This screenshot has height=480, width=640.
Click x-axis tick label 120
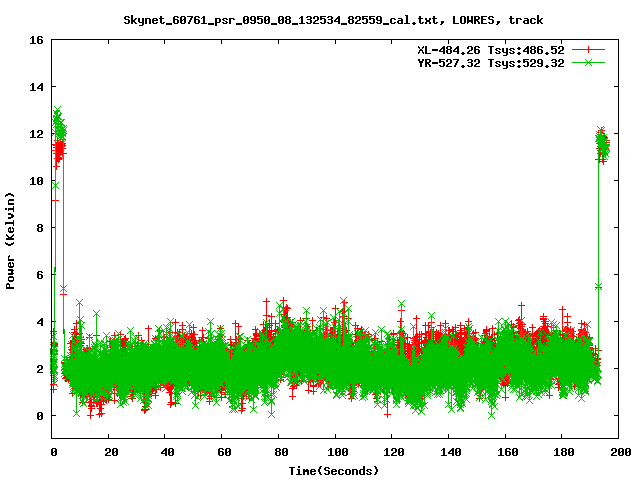[394, 452]
